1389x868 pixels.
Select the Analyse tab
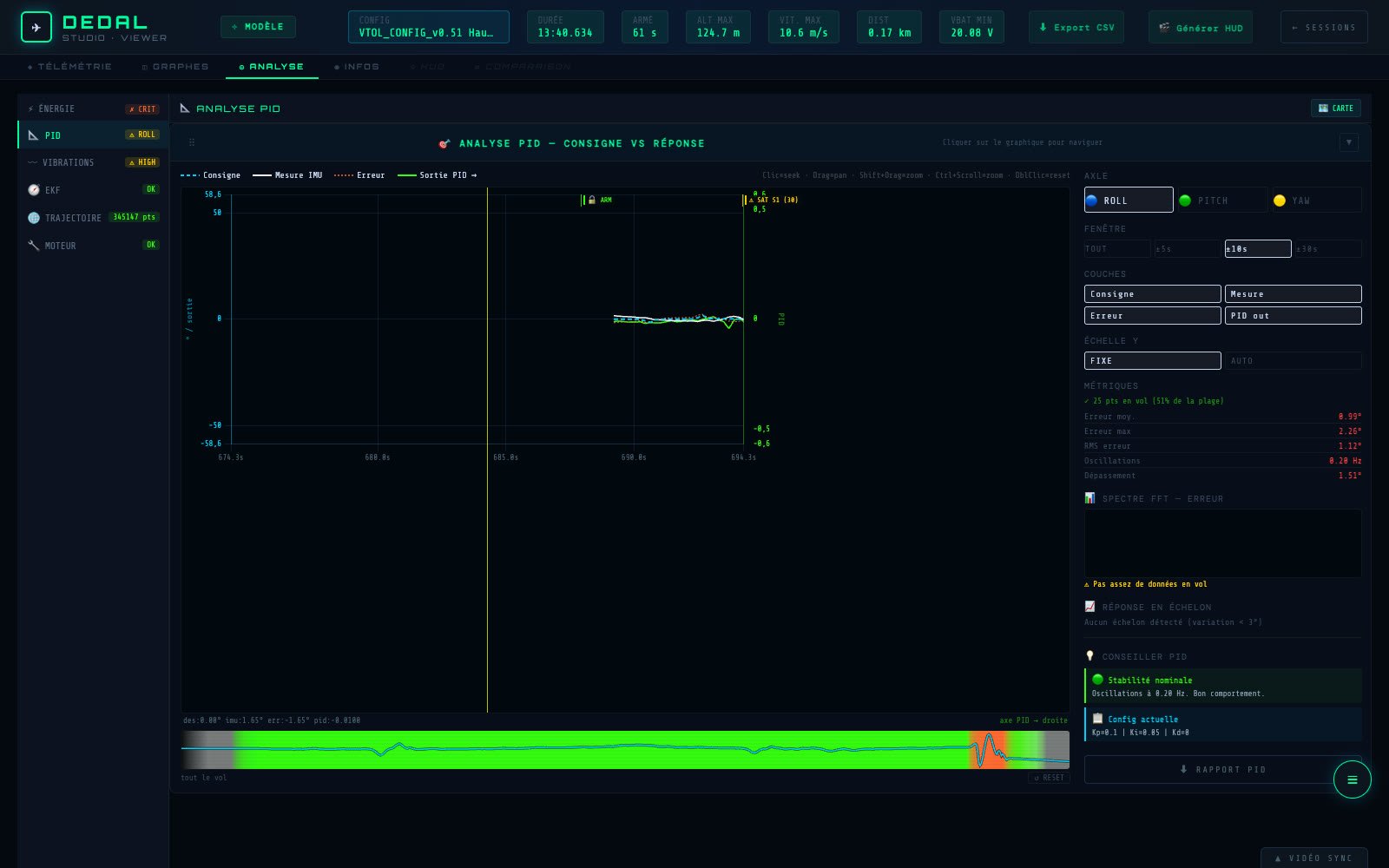272,66
